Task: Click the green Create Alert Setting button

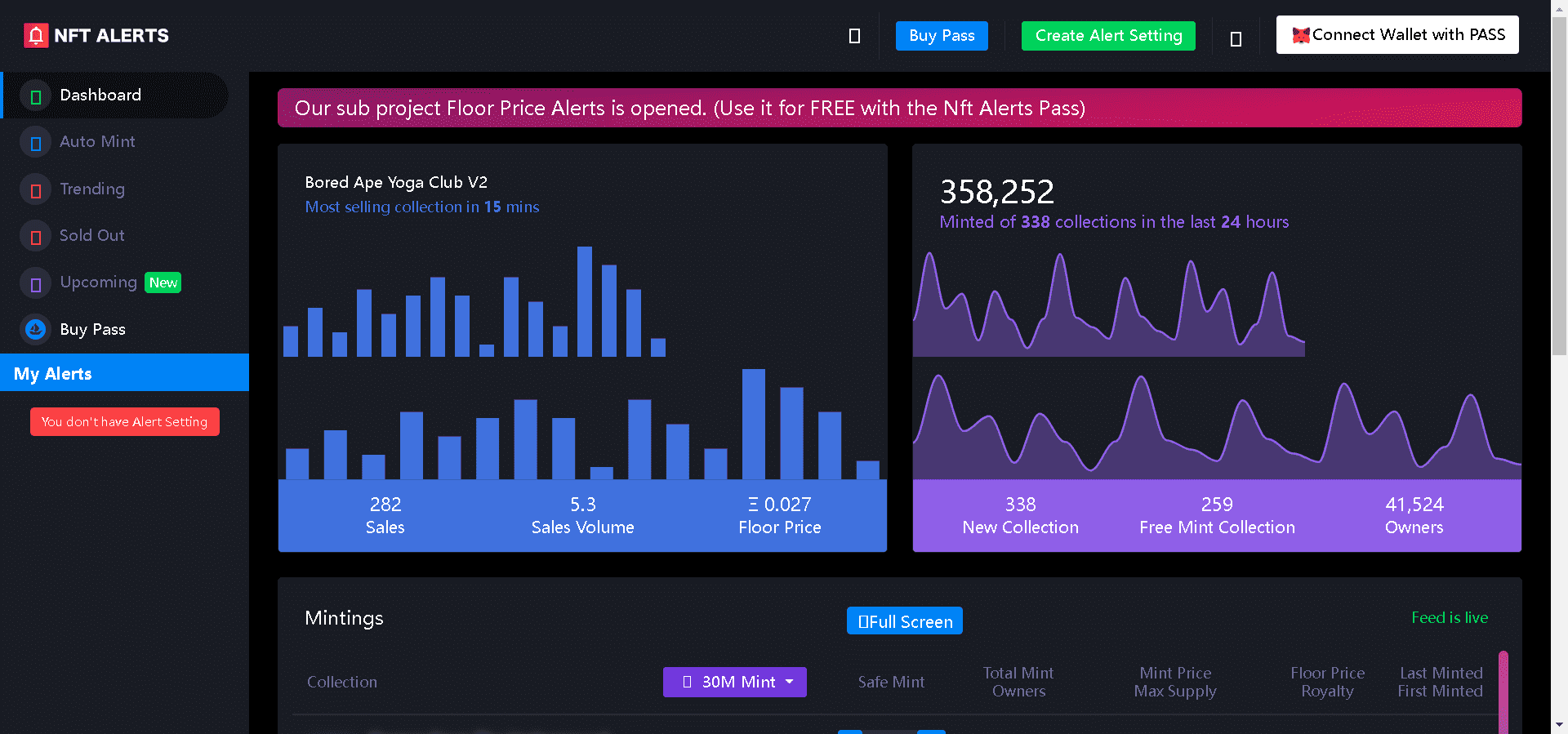Action: tap(1108, 36)
